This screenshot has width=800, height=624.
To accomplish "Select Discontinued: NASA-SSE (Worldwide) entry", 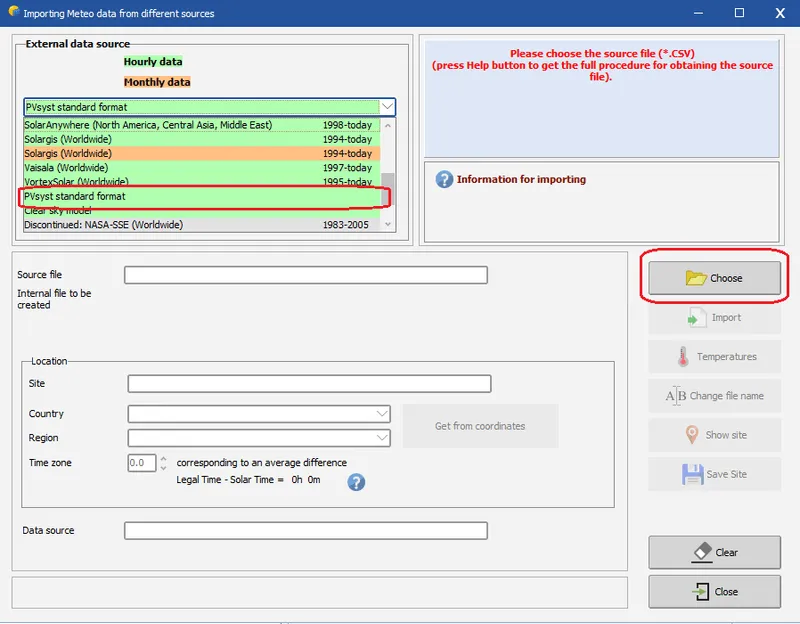I will [x=202, y=225].
